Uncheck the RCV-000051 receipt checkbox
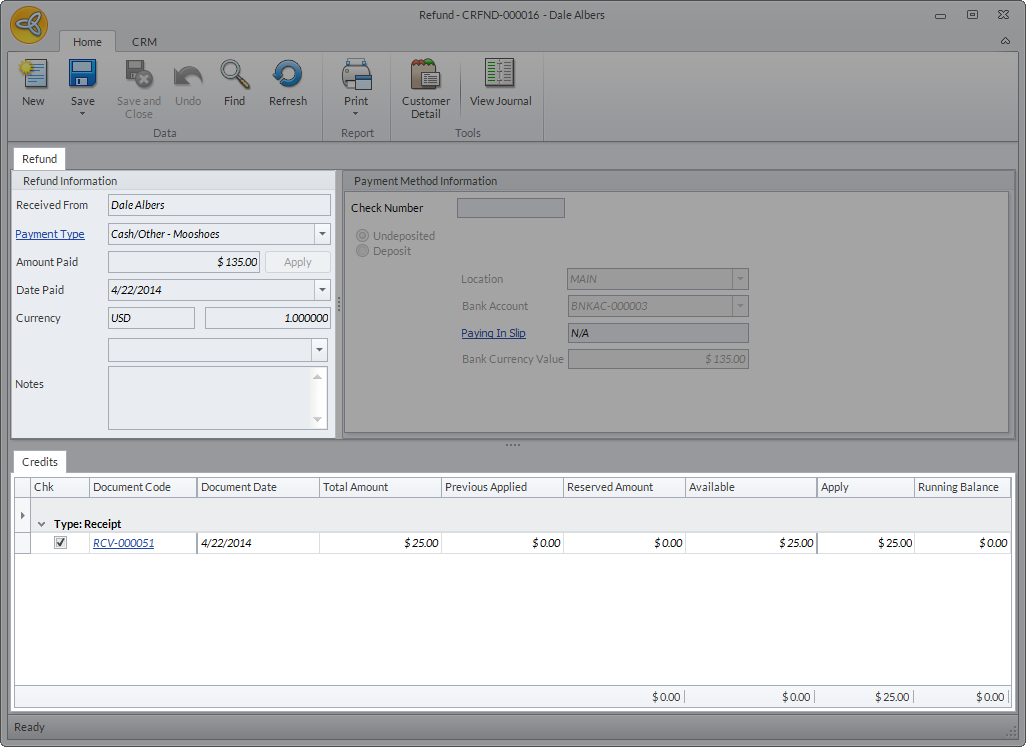1026x747 pixels. coord(60,543)
